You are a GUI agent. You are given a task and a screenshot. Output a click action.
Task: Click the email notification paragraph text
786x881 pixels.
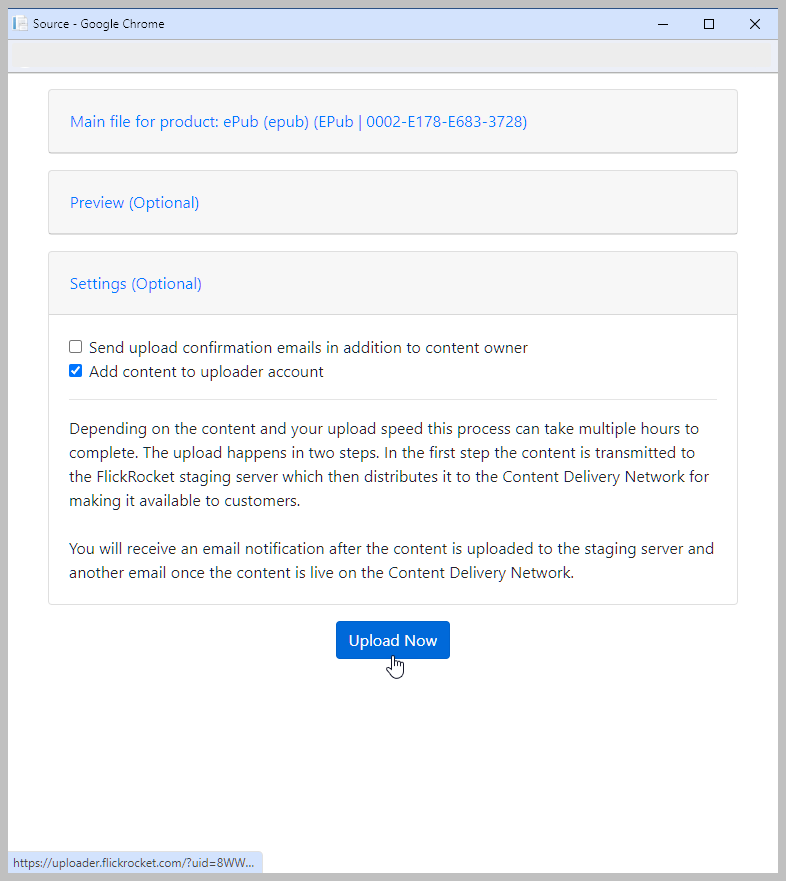coord(390,561)
